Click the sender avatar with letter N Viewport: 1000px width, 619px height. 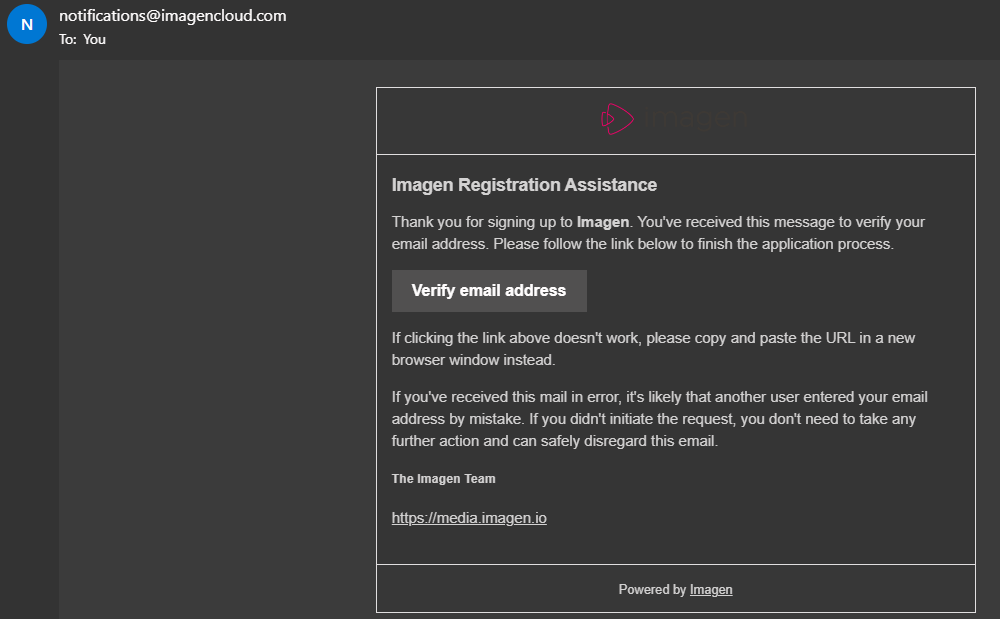click(x=27, y=24)
